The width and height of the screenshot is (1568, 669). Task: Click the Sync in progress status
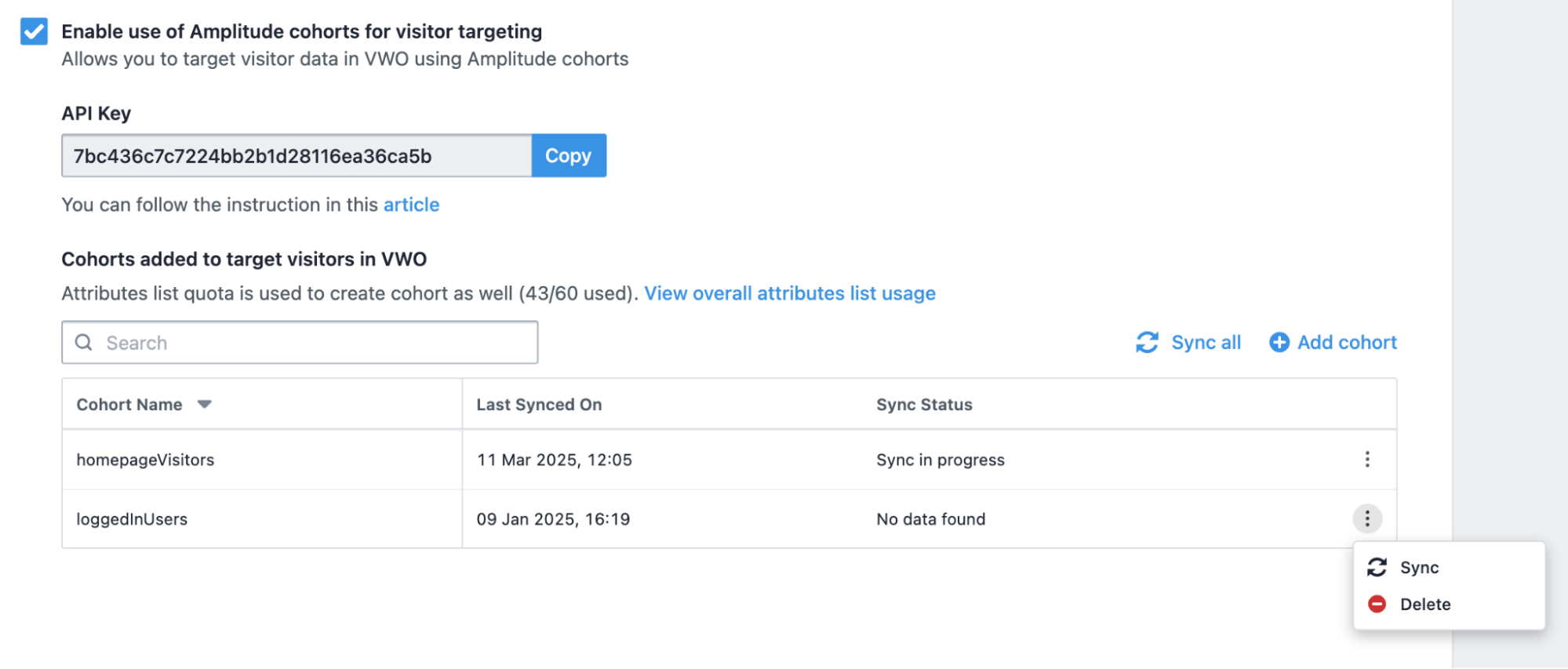tap(940, 460)
